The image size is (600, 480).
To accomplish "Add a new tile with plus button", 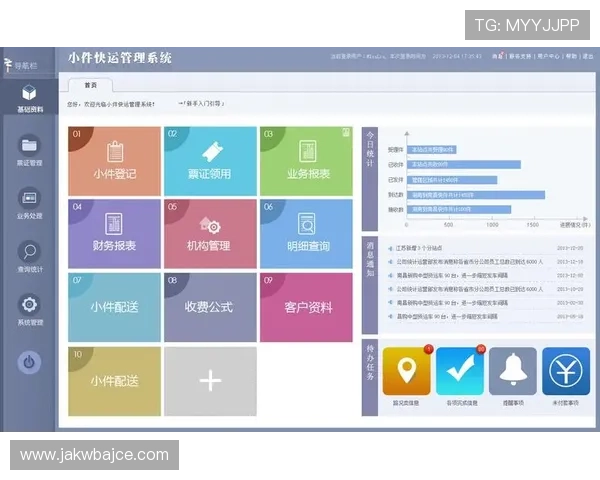I will coord(210,381).
